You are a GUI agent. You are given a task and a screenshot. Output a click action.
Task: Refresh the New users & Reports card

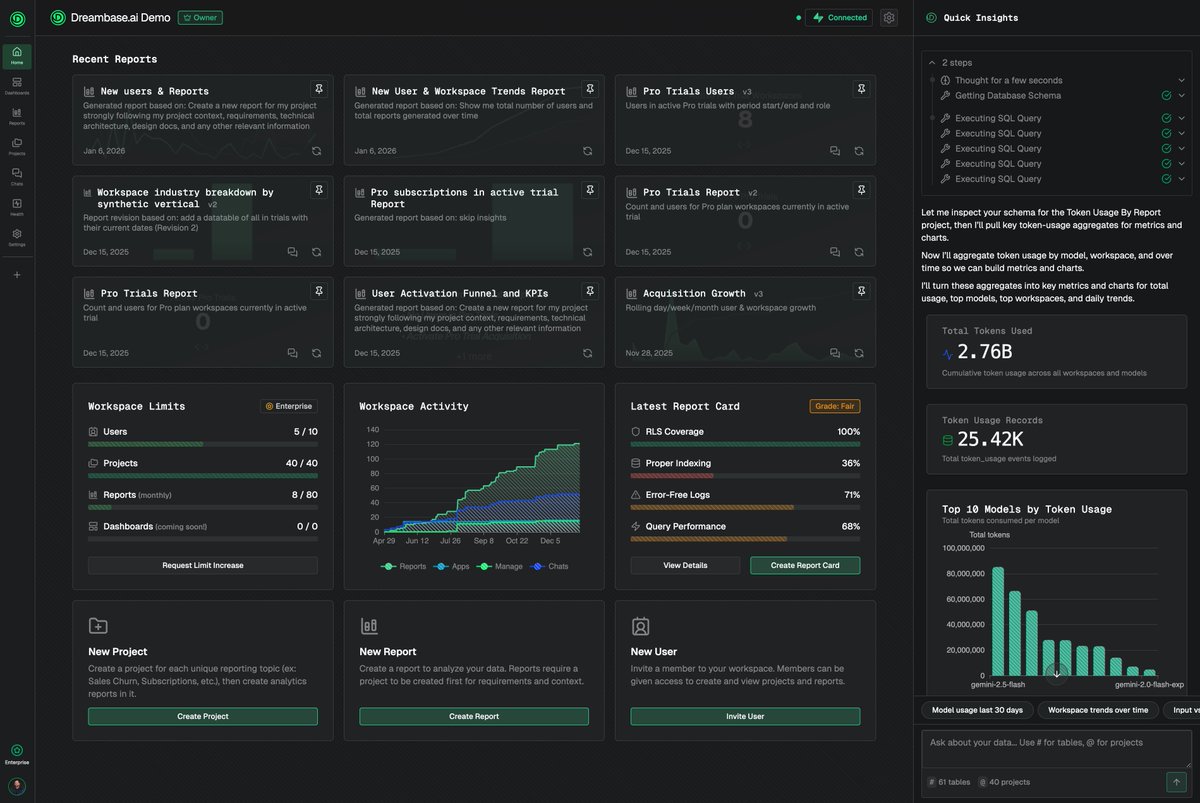(x=316, y=151)
